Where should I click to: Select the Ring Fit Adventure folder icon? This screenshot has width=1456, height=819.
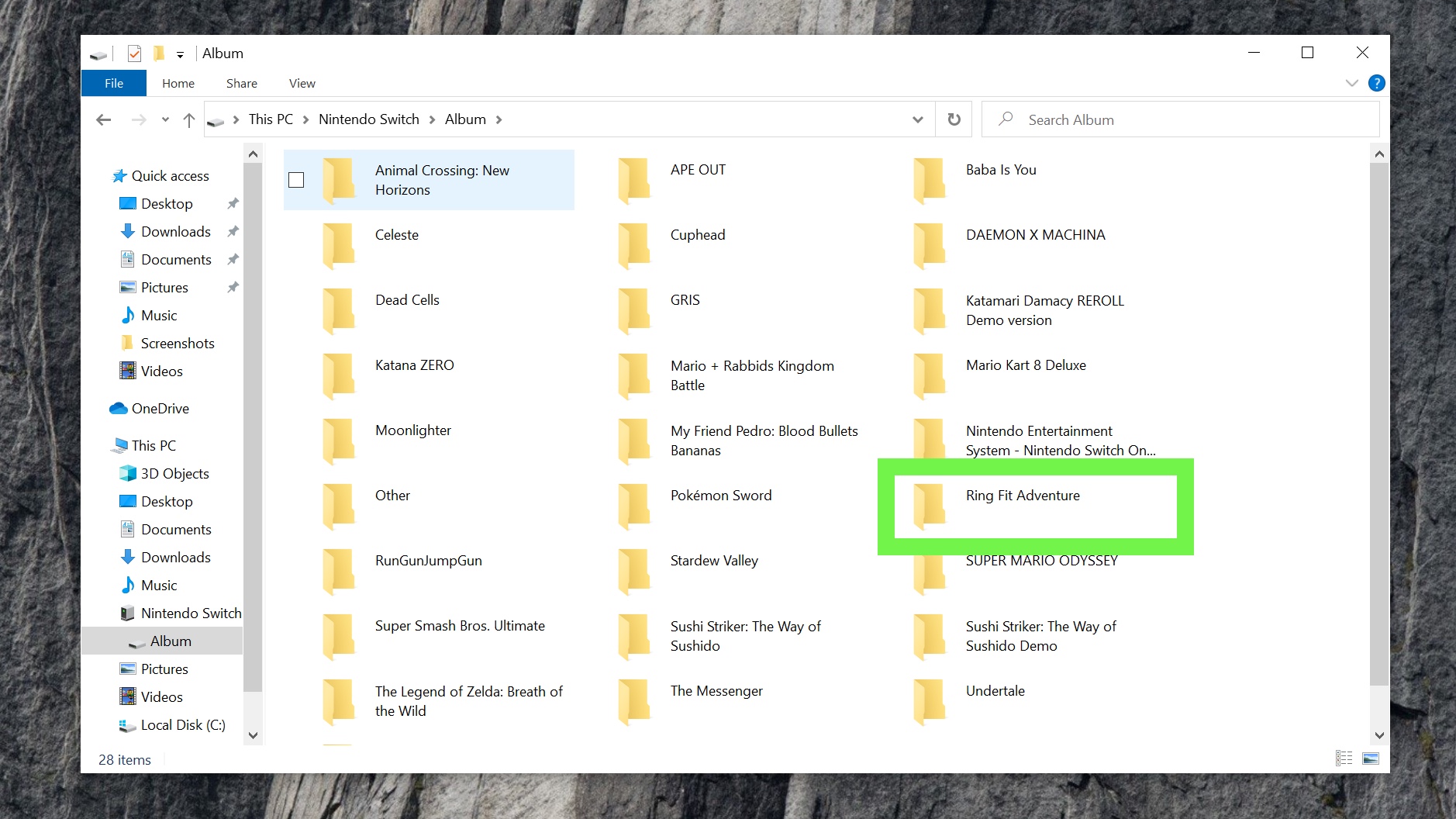coord(930,506)
